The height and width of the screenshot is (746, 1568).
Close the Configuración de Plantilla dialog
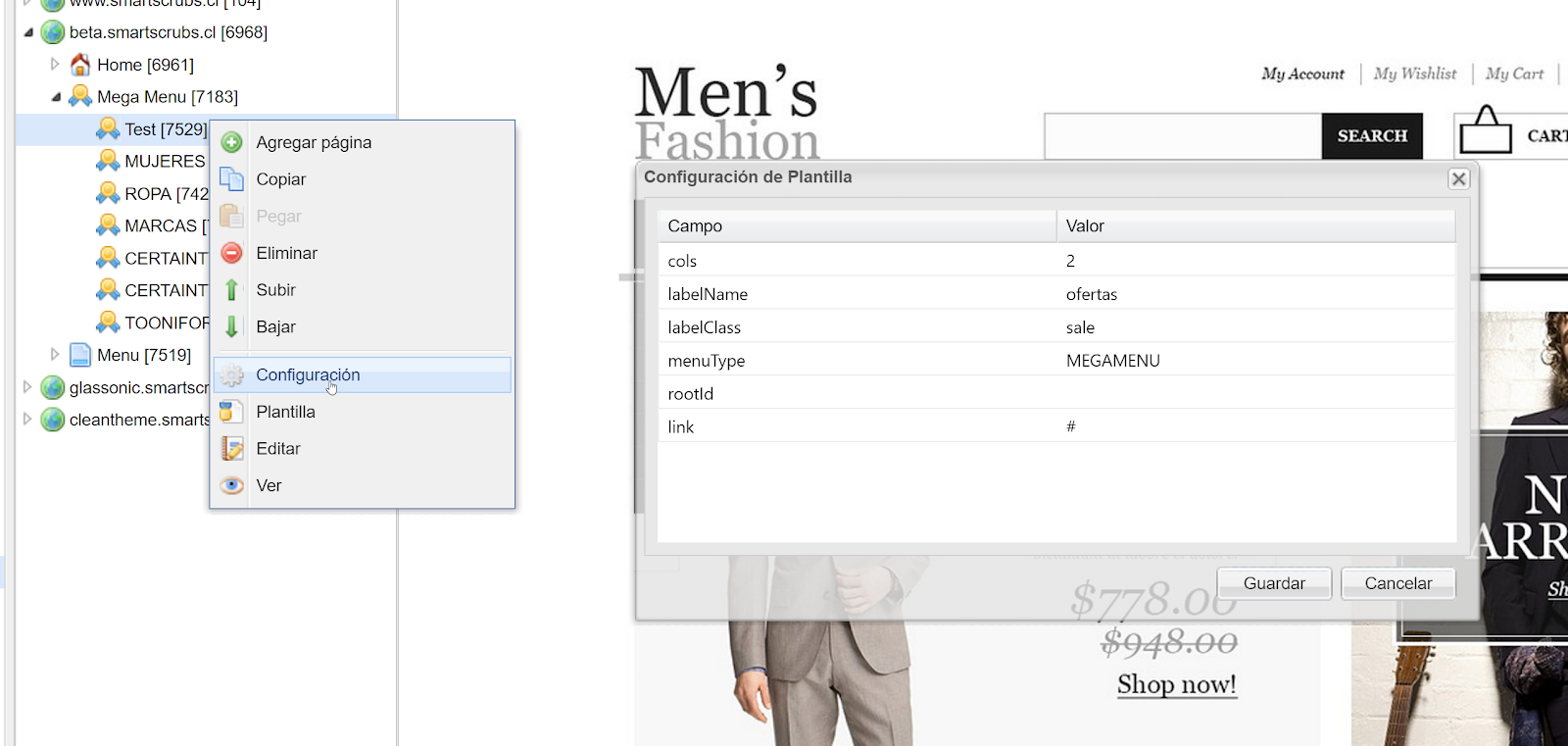coord(1459,178)
